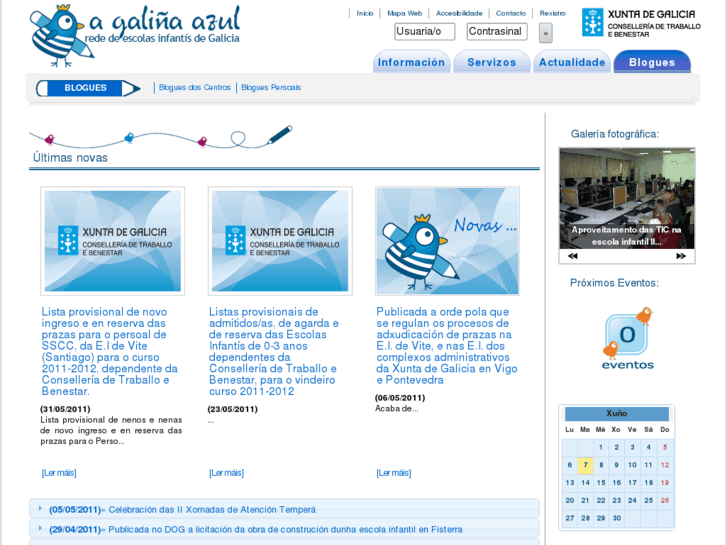This screenshot has width=727, height=545.
Task: Open Blogues Persoais submenu link
Action: coord(271,87)
